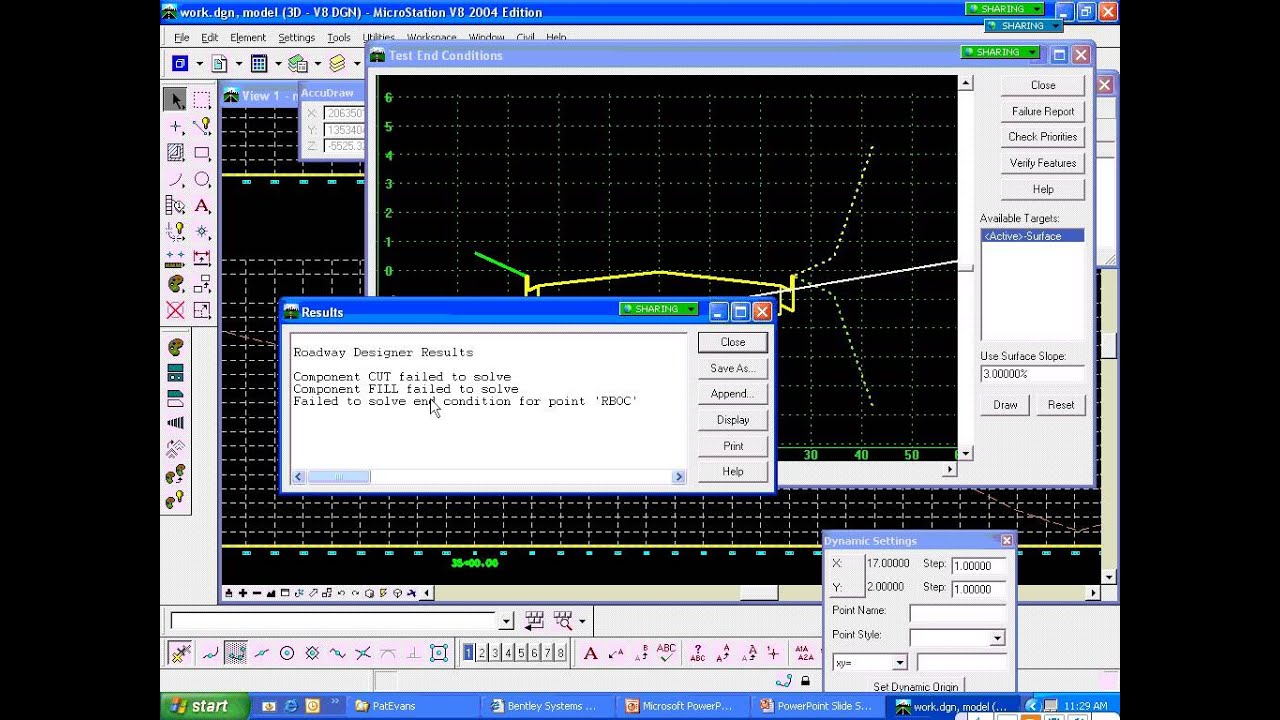The image size is (1280, 720).
Task: Open the Key-in field history dropdown
Action: (506, 622)
